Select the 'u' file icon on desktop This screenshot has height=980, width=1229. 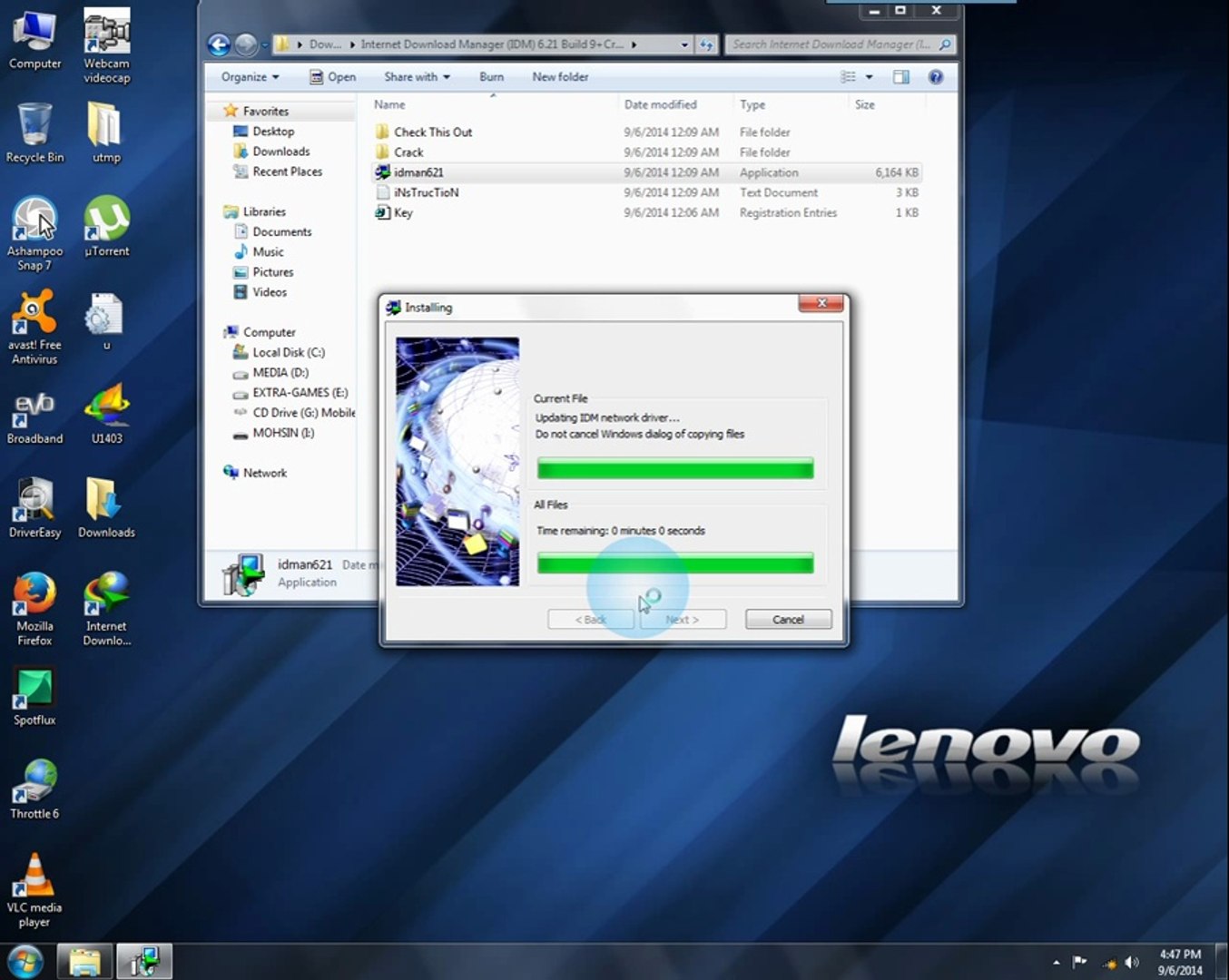pos(106,321)
